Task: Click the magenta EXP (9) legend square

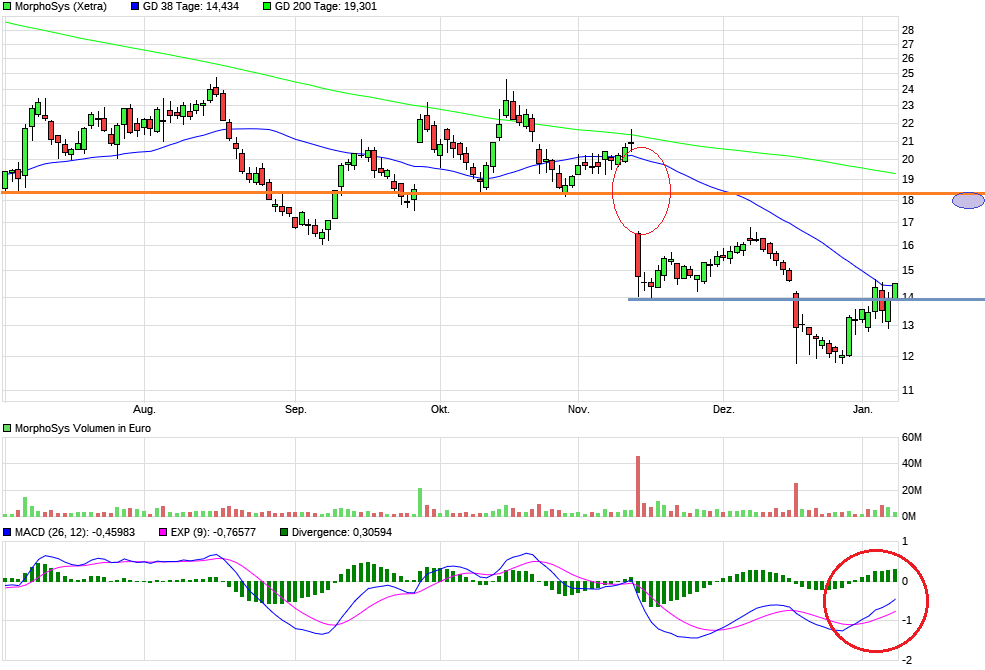Action: (x=163, y=532)
